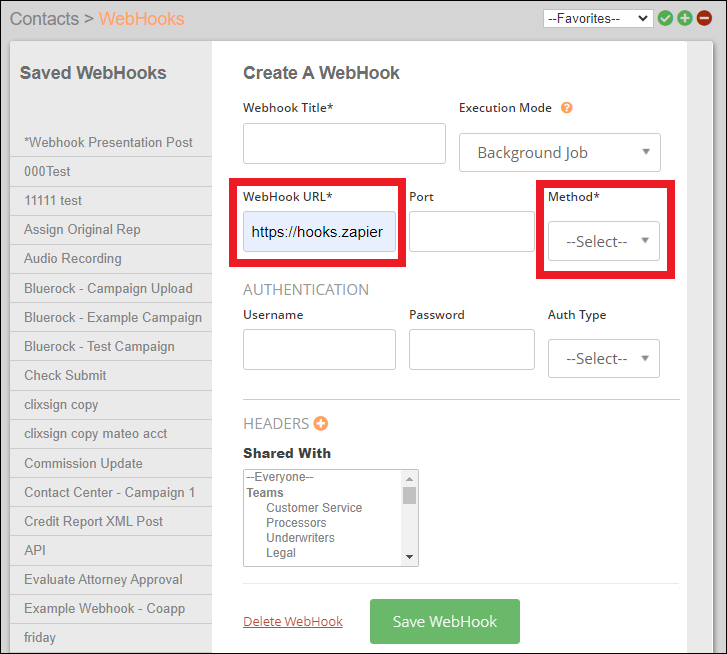727x654 pixels.
Task: Click the Username input field
Action: point(319,349)
